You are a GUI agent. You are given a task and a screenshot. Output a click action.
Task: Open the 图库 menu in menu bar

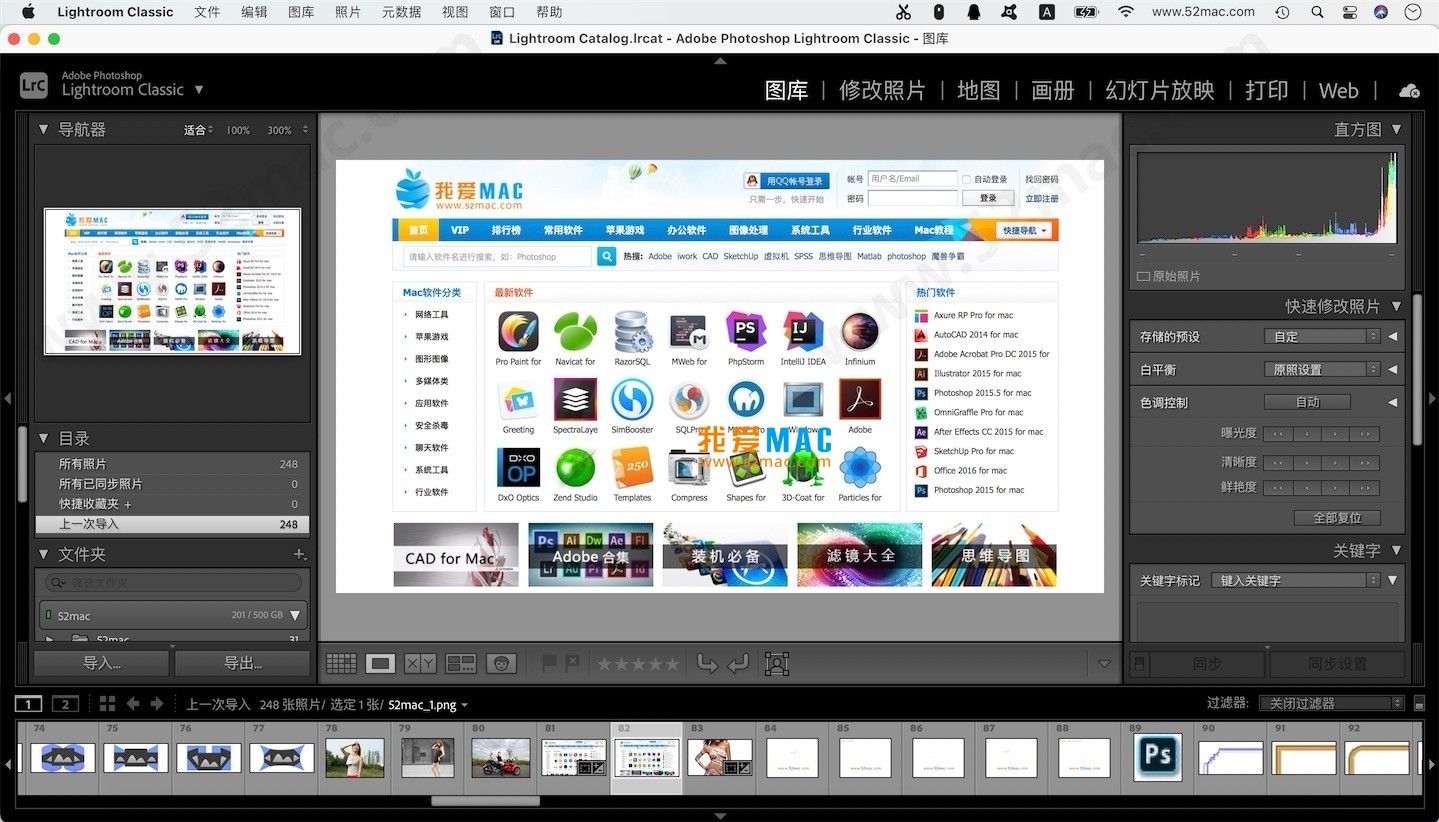tap(301, 12)
